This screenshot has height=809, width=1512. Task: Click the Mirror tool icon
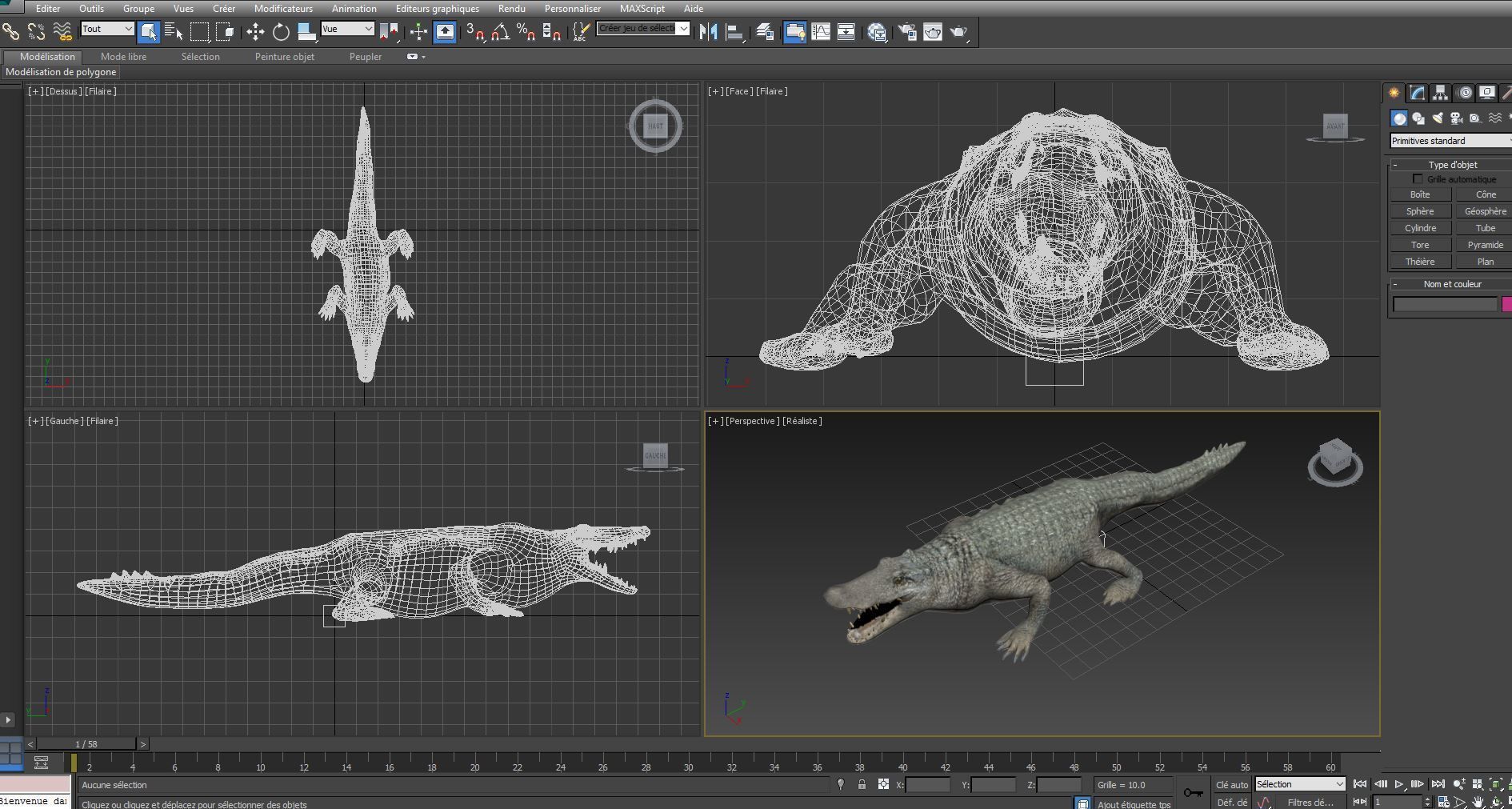pos(708,32)
